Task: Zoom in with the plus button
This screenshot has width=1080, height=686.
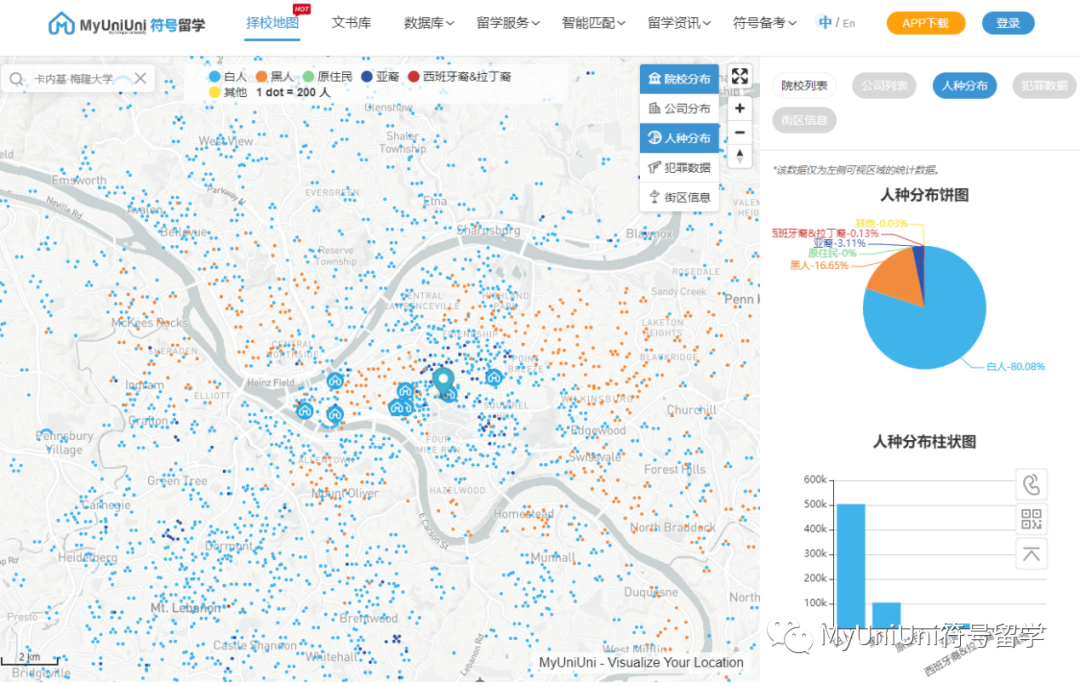Action: [740, 108]
